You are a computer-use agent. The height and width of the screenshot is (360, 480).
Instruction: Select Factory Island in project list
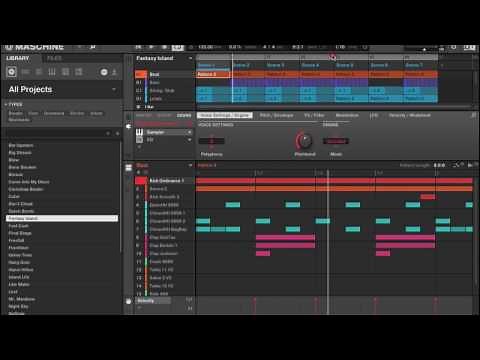point(62,218)
